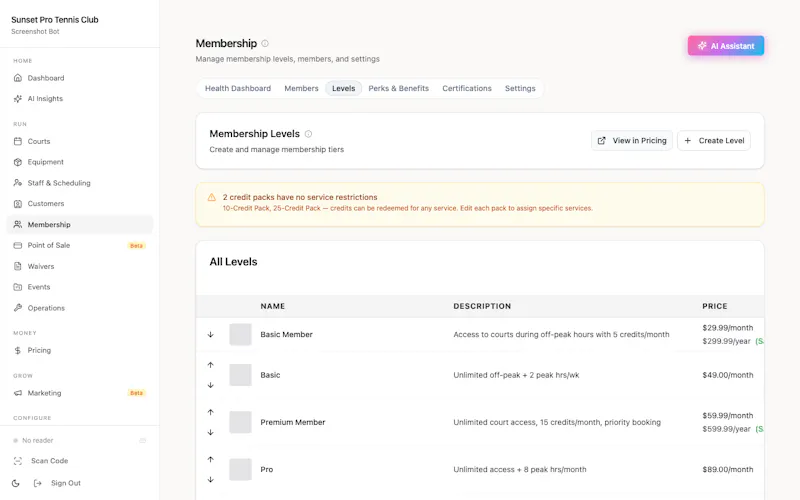Switch to Members tab
Screen dimensions: 800x500
pos(301,88)
